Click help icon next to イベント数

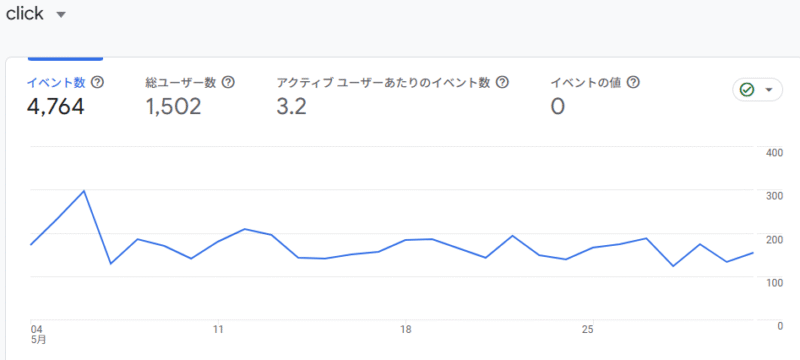97,82
